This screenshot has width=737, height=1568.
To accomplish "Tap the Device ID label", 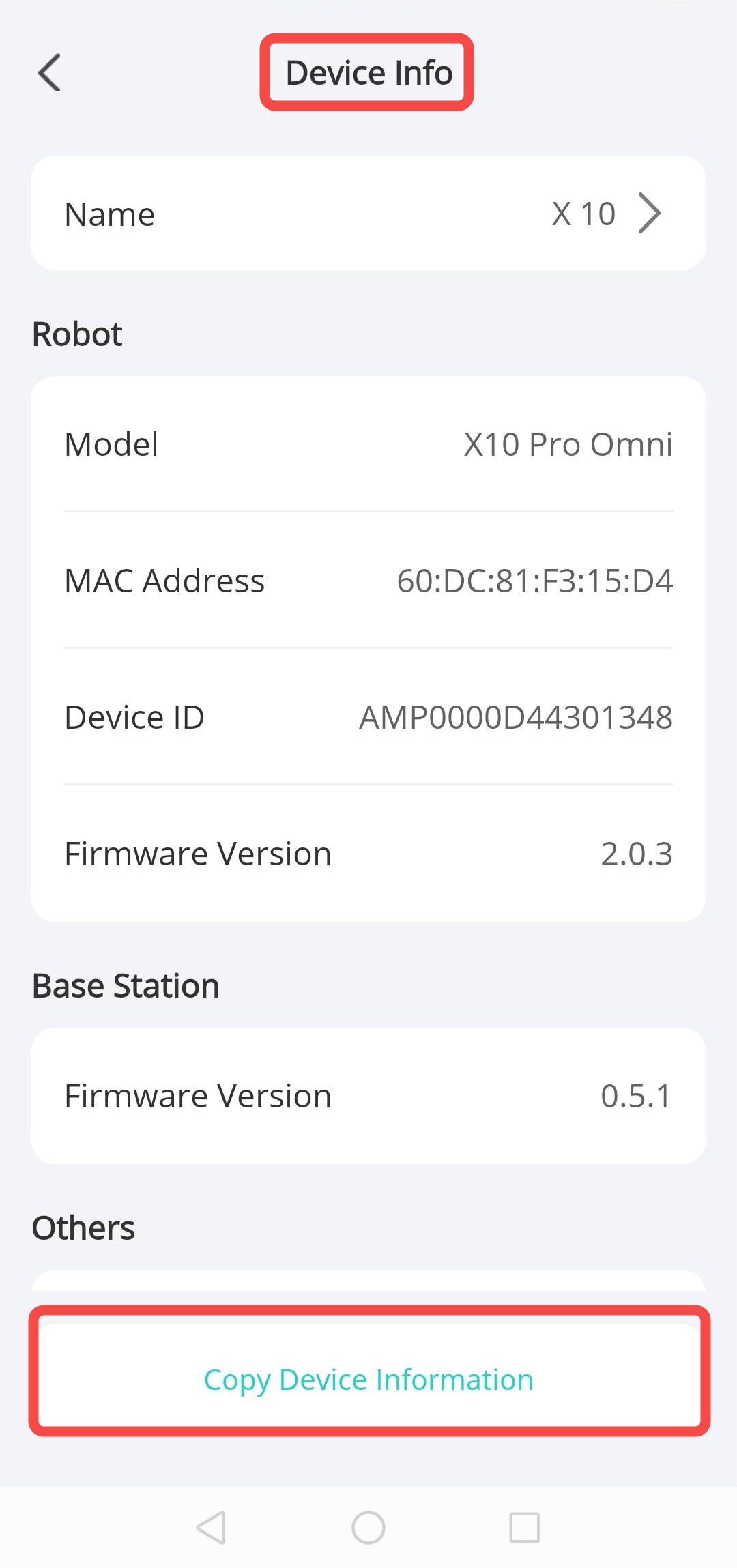I will point(134,717).
